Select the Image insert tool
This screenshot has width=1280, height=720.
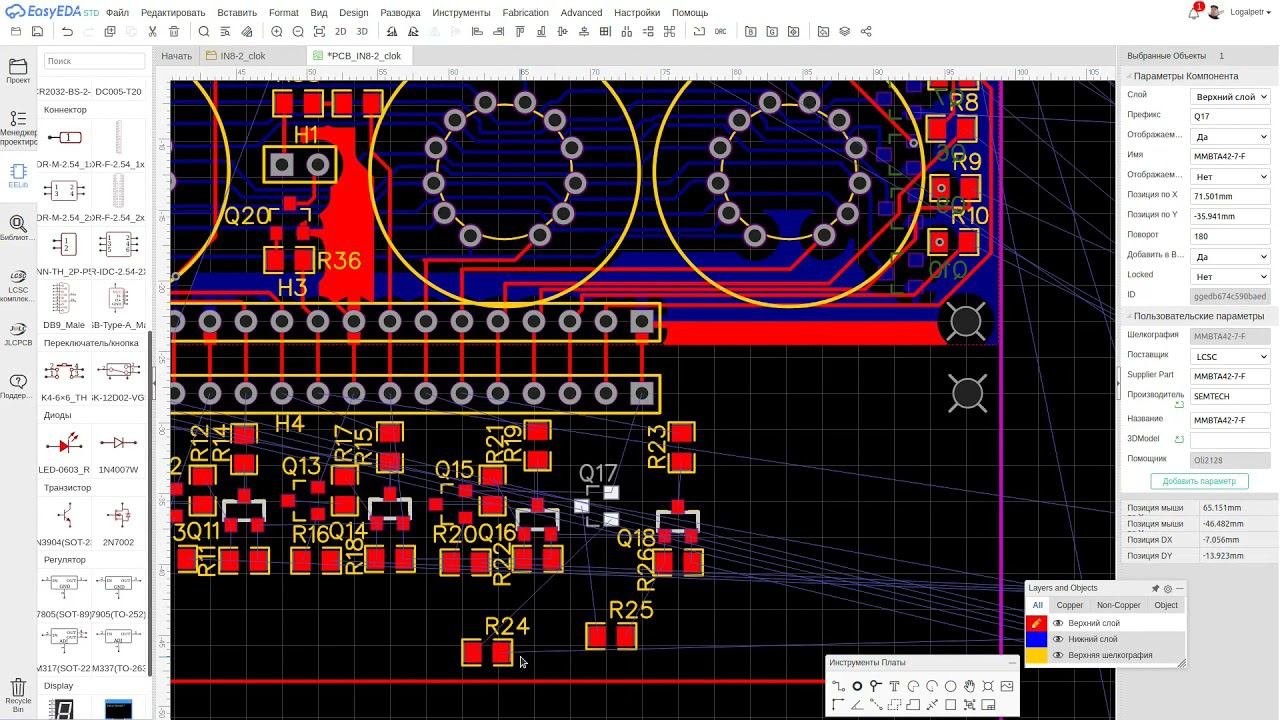tap(1007, 686)
